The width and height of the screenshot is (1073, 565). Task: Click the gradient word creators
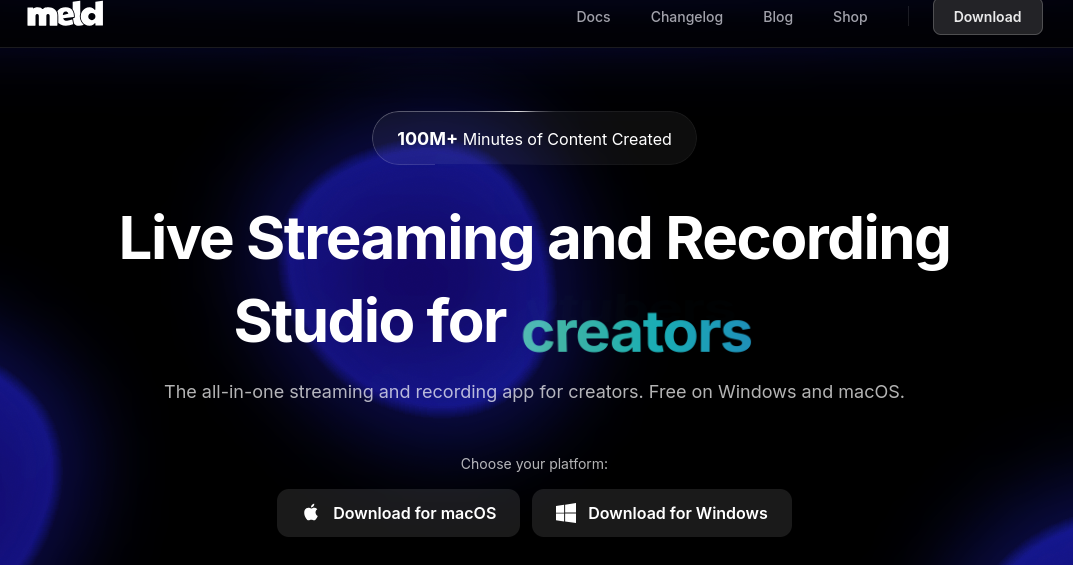tap(636, 331)
